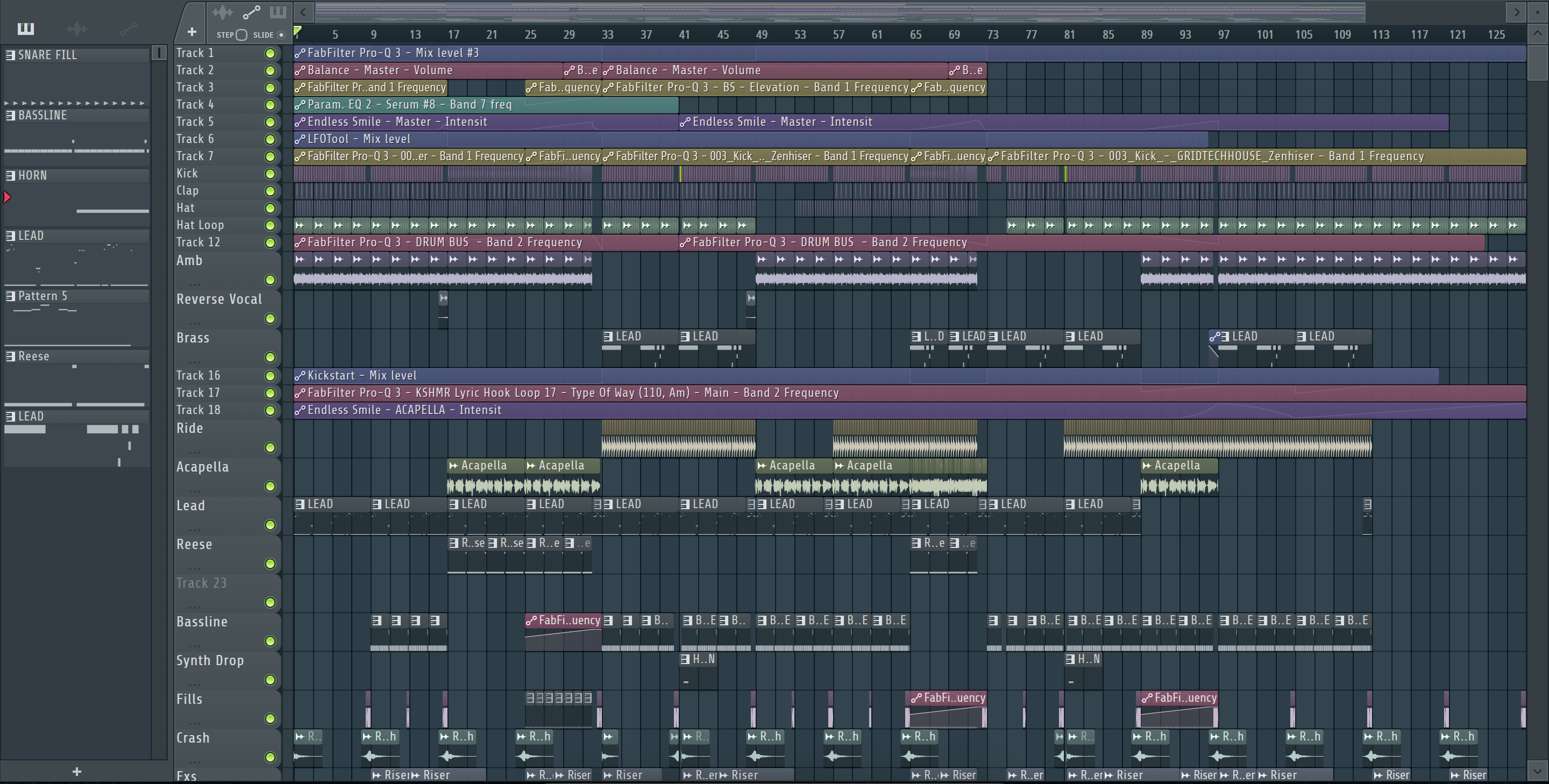1549x784 pixels.
Task: Click left arrow of horizontal scrollbar
Action: (x=303, y=11)
